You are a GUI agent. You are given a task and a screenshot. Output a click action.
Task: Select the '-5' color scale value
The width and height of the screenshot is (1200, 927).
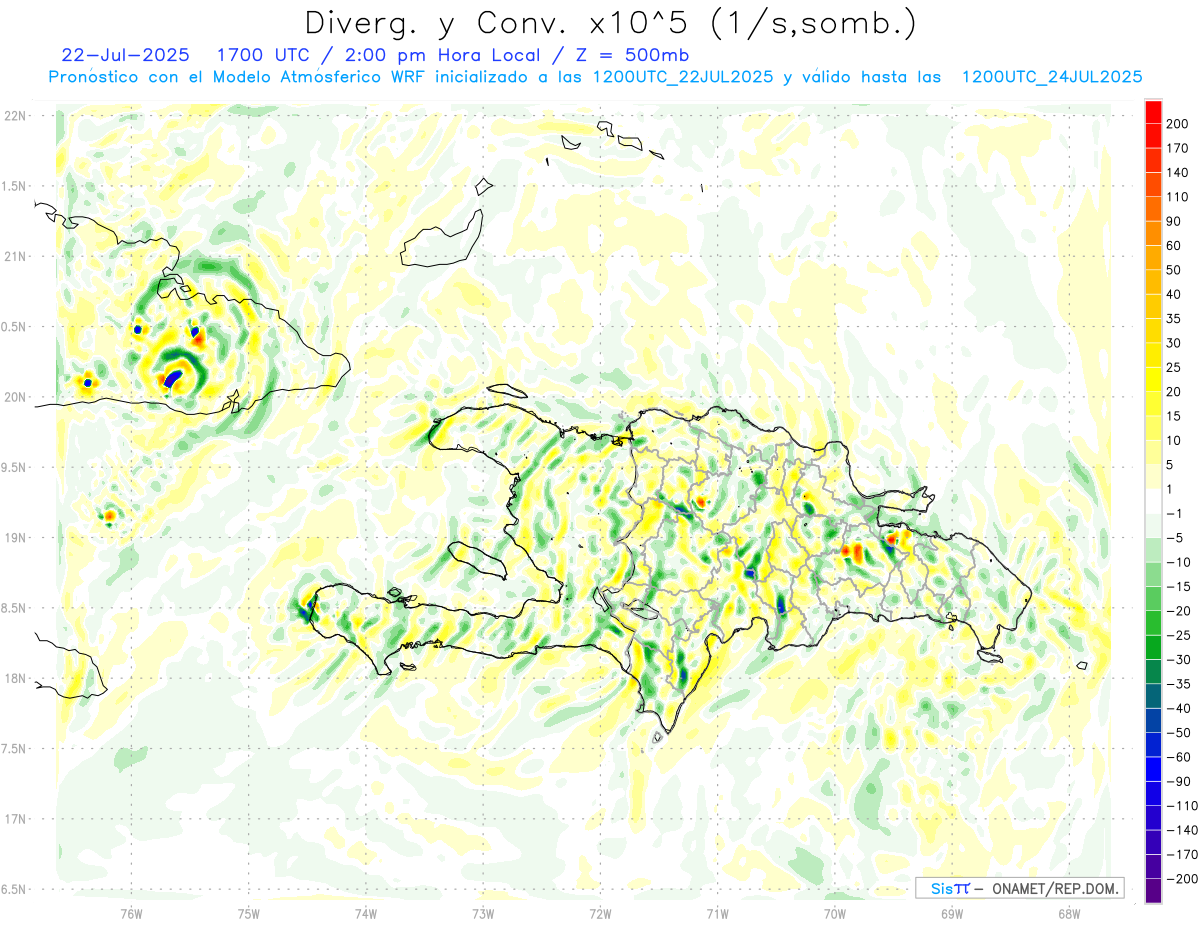coord(1174,538)
